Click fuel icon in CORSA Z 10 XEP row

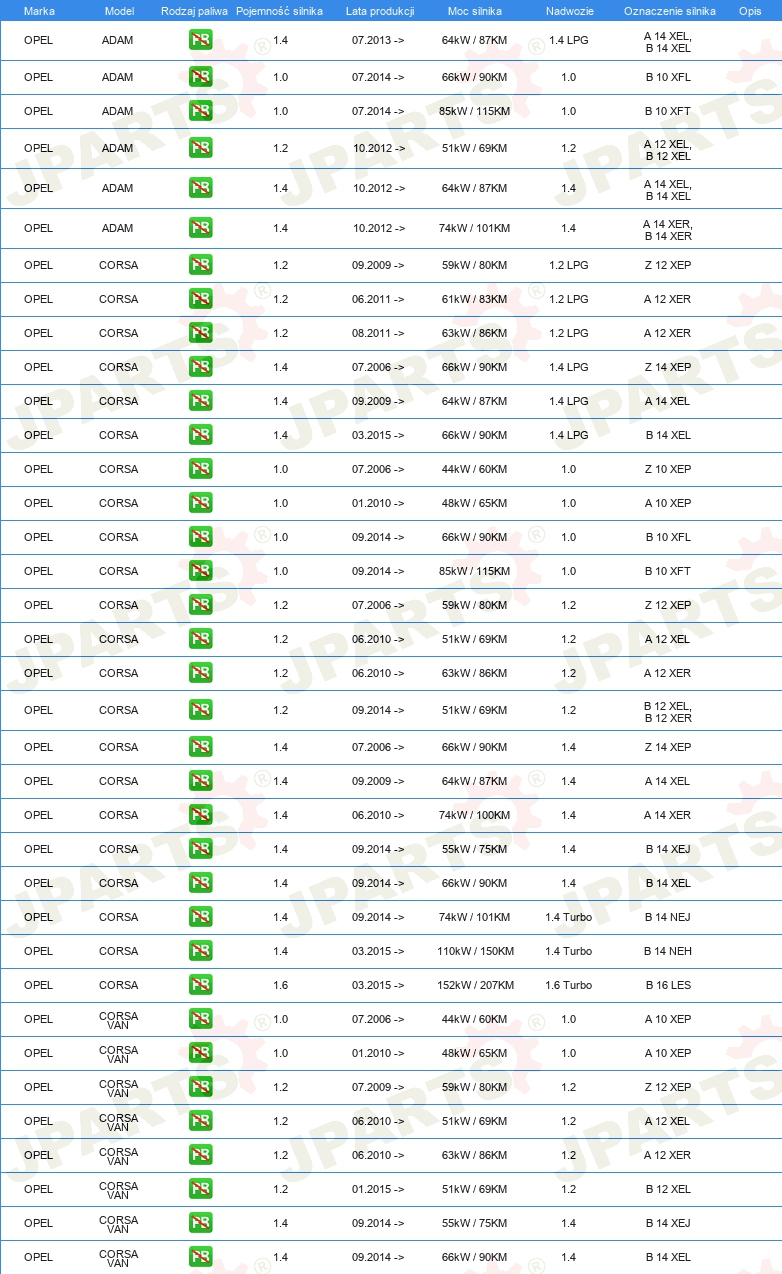click(x=200, y=469)
